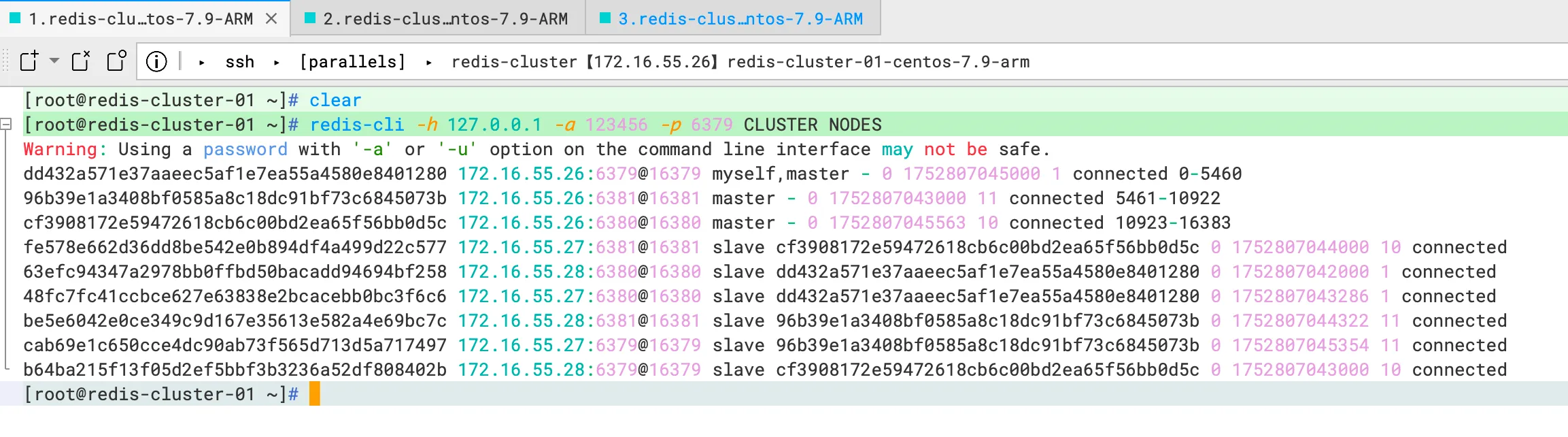Click node ID b64ba215f13f at row start
Image resolution: width=1568 pixels, height=437 pixels.
click(x=235, y=370)
